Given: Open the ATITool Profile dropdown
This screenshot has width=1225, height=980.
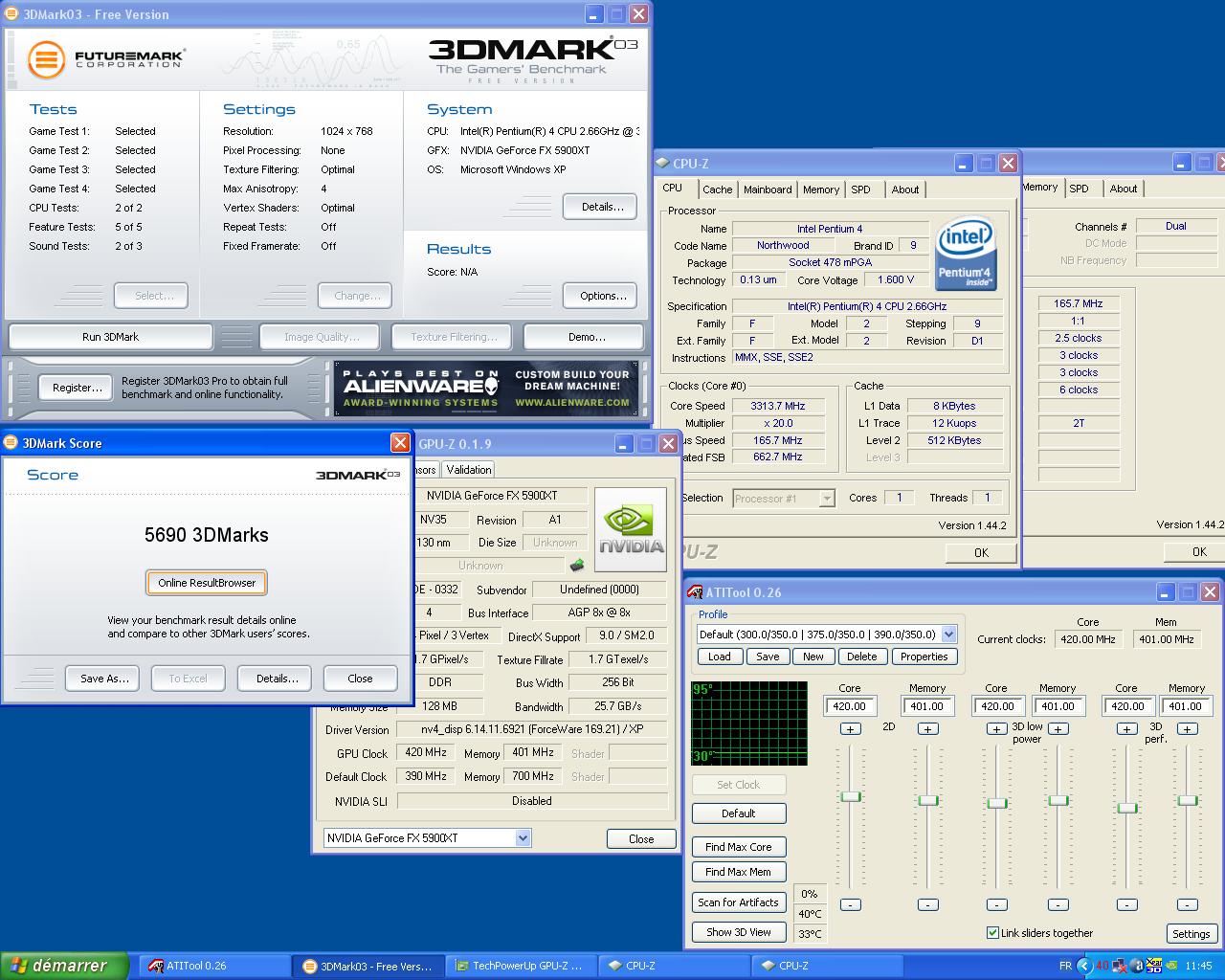Looking at the screenshot, I should tap(948, 634).
